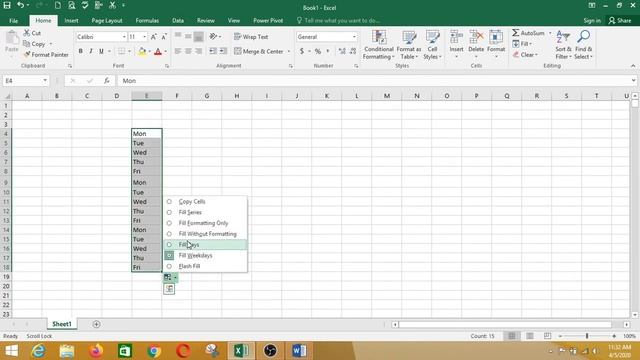Open the File tab
This screenshot has height=360, width=640.
point(13,20)
